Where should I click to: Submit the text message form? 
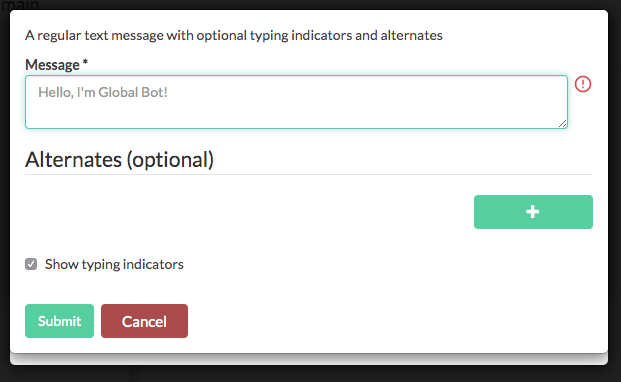point(59,321)
